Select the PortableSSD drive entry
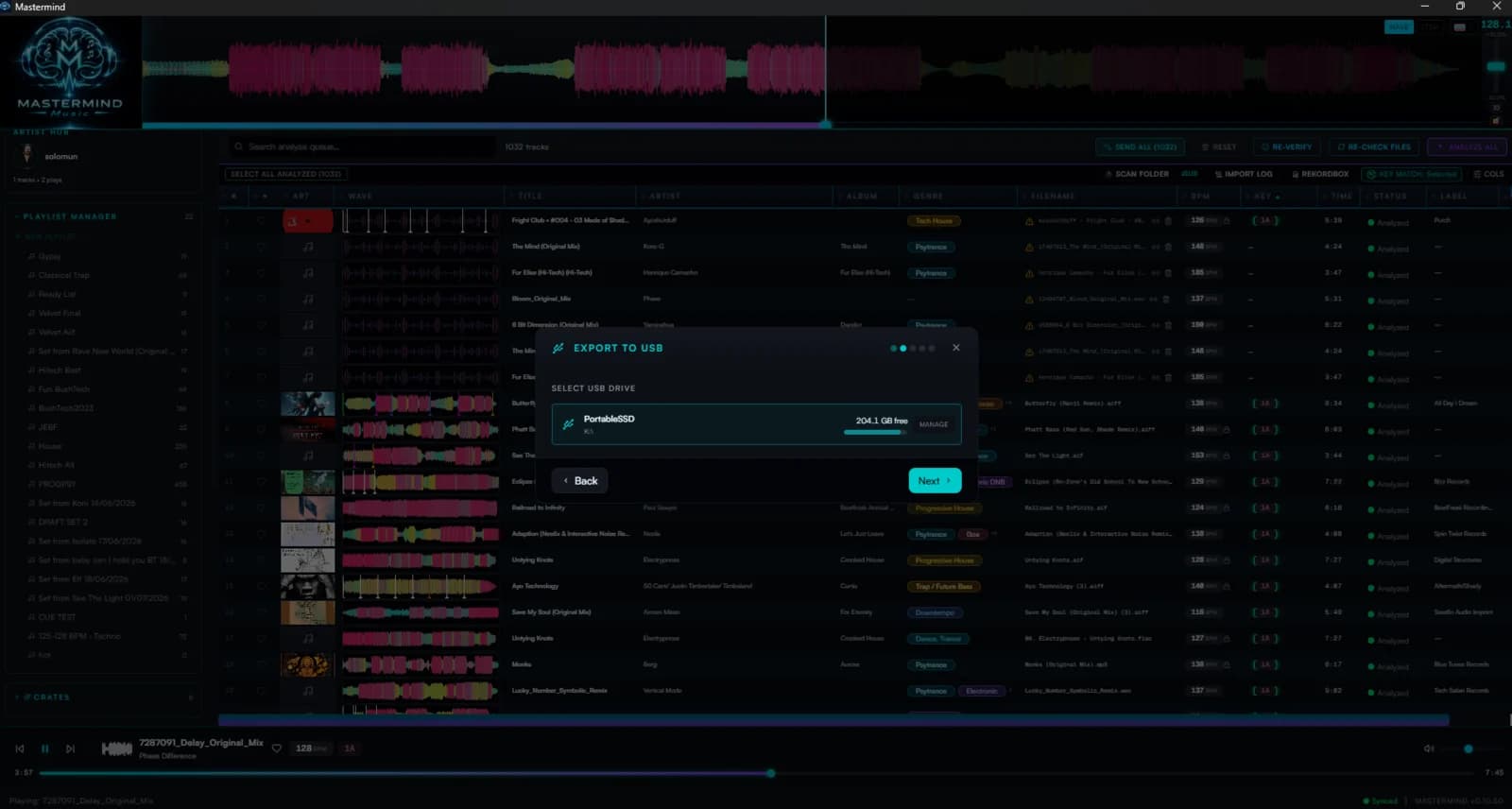 tap(756, 424)
